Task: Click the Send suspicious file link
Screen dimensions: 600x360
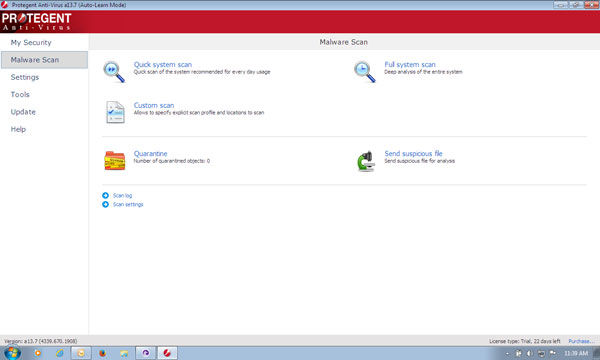Action: (x=413, y=153)
